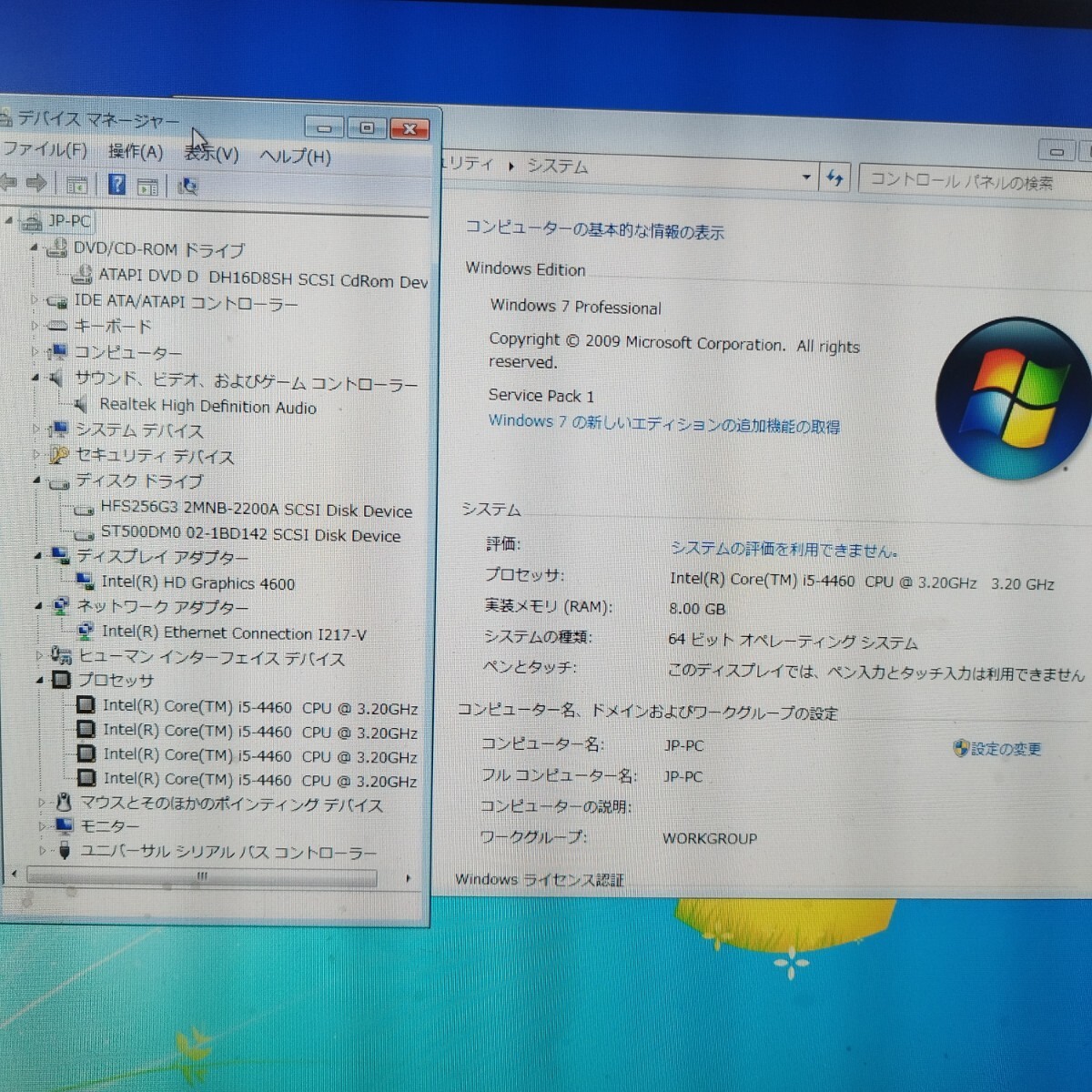Click the refresh button beside address bar
This screenshot has width=1092, height=1092.
click(834, 177)
